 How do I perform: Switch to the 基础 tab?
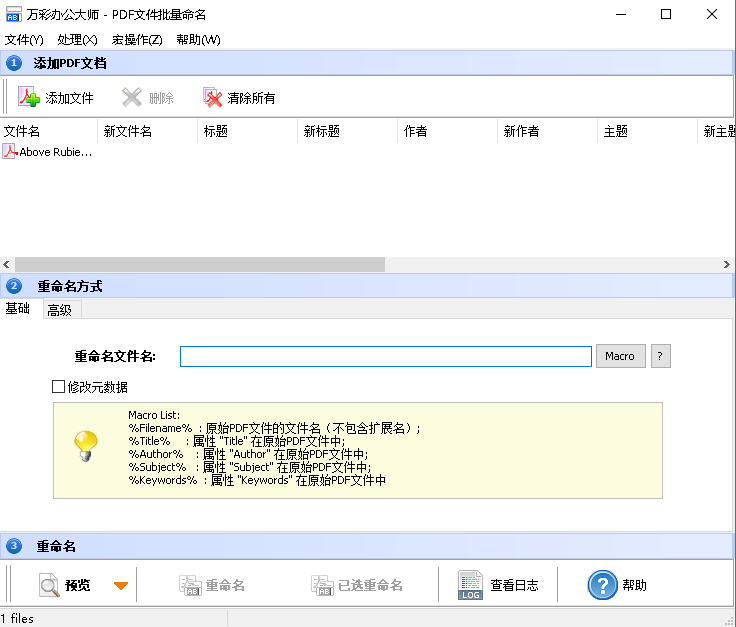(x=18, y=308)
